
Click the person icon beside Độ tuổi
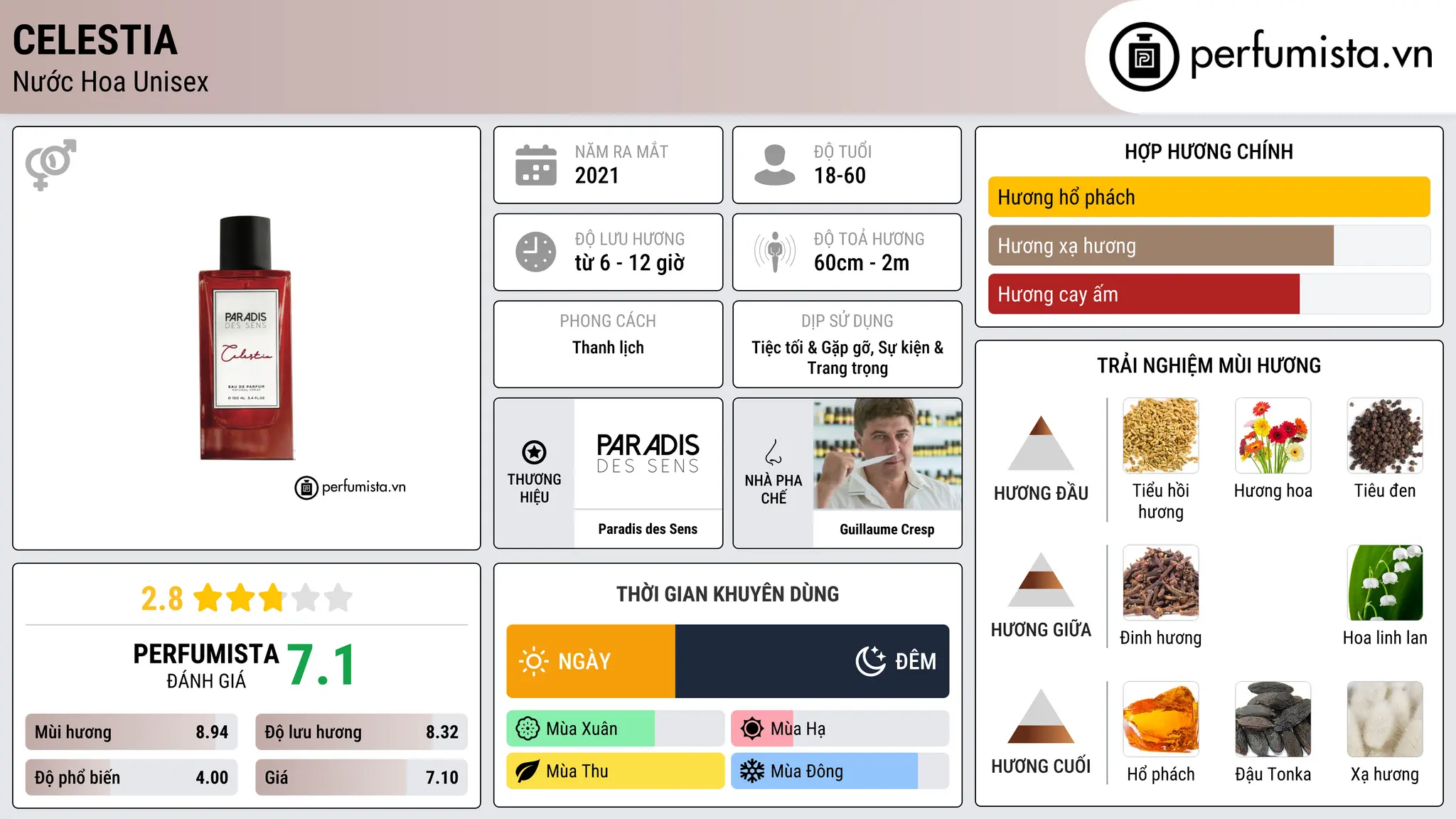click(x=774, y=165)
